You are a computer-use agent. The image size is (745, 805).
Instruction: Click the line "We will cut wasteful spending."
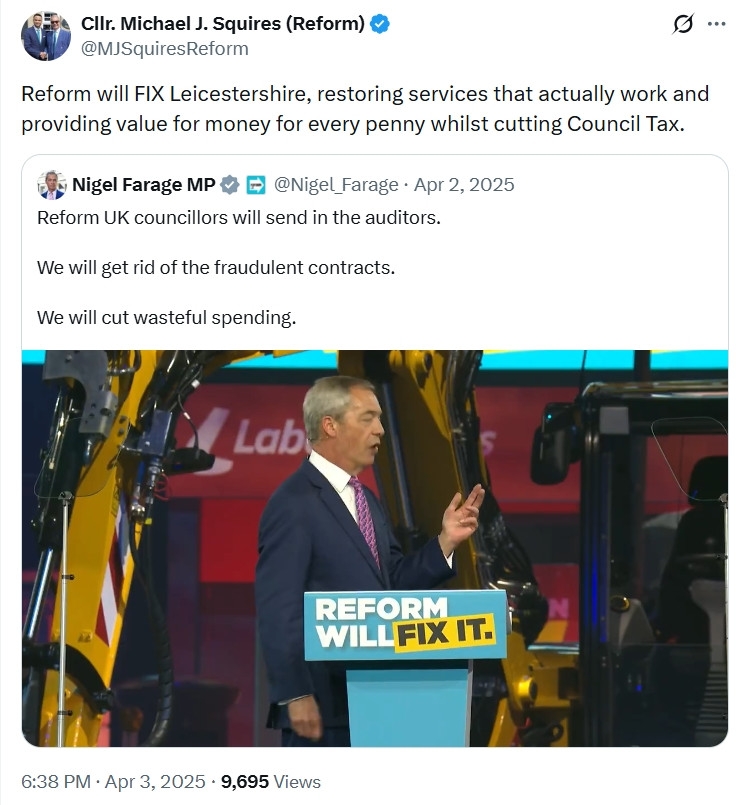(166, 318)
